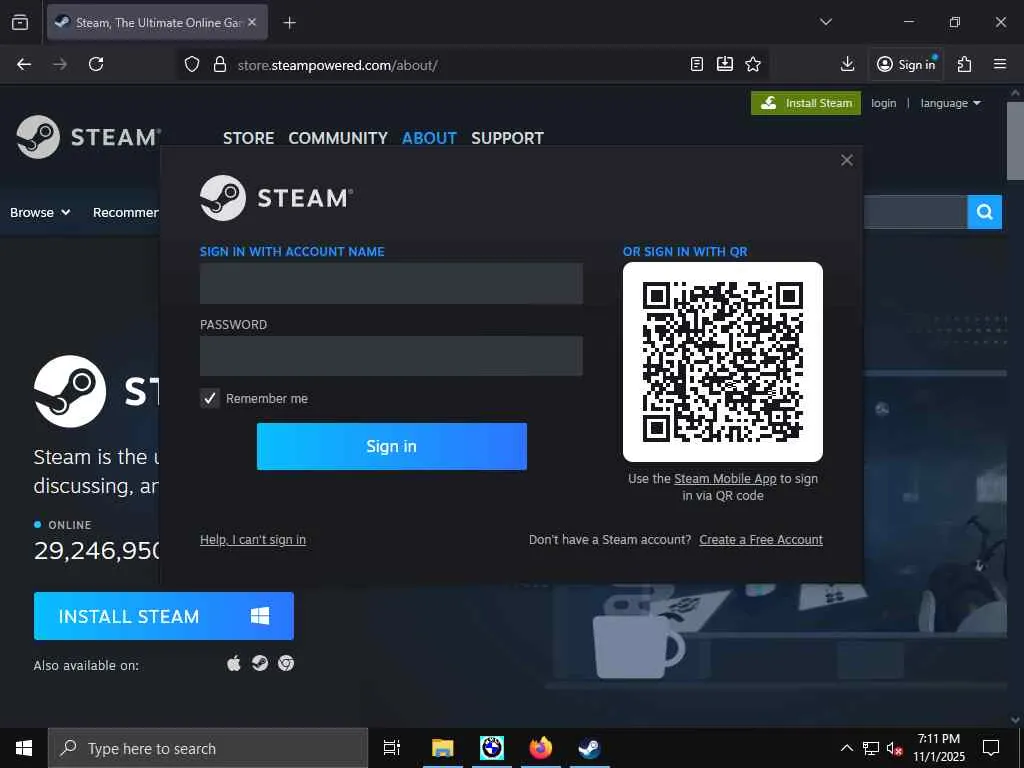Screen dimensions: 1024x768
Task: Open the list all tabs chevron
Action: [825, 22]
